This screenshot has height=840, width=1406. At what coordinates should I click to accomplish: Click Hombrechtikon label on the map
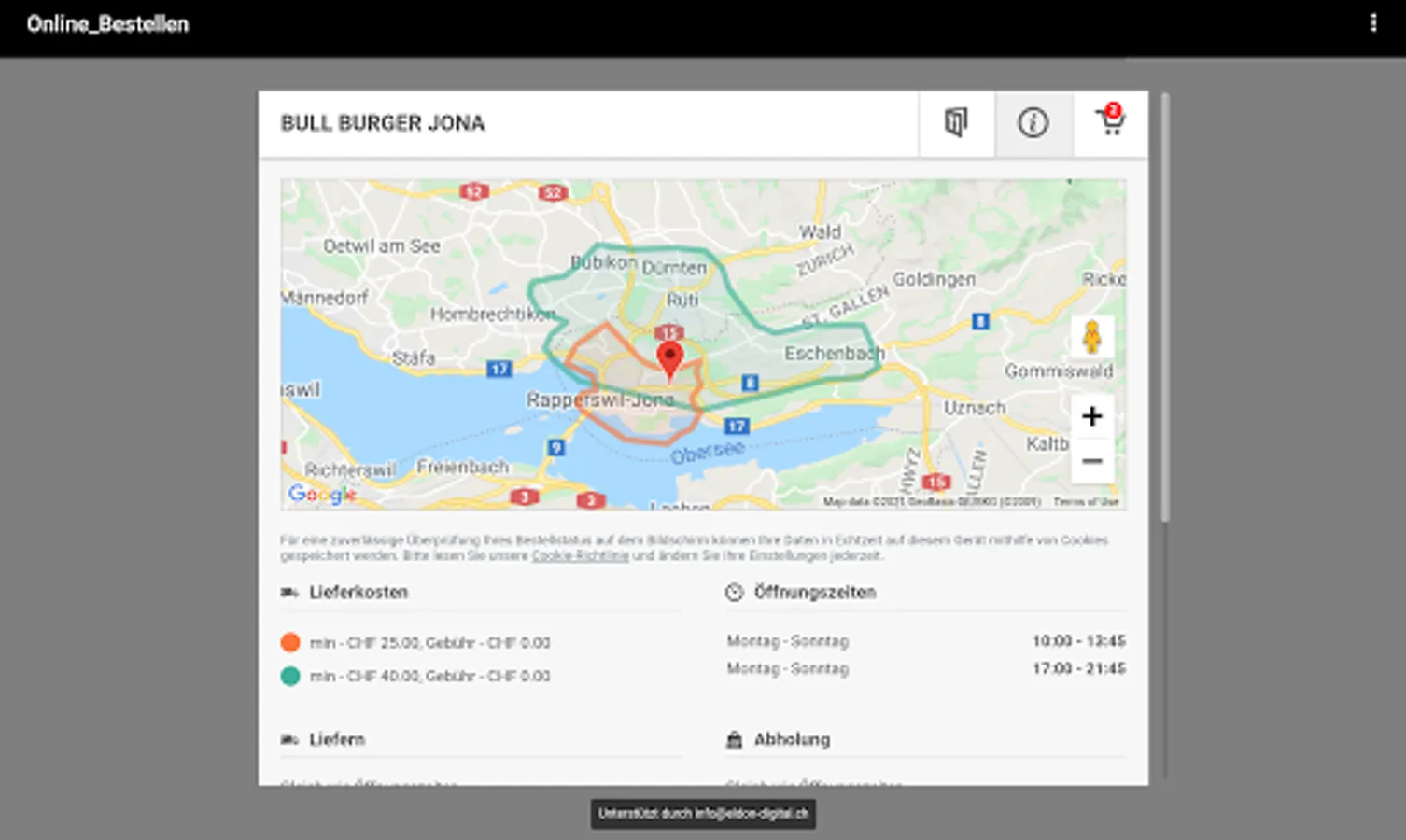(x=493, y=315)
